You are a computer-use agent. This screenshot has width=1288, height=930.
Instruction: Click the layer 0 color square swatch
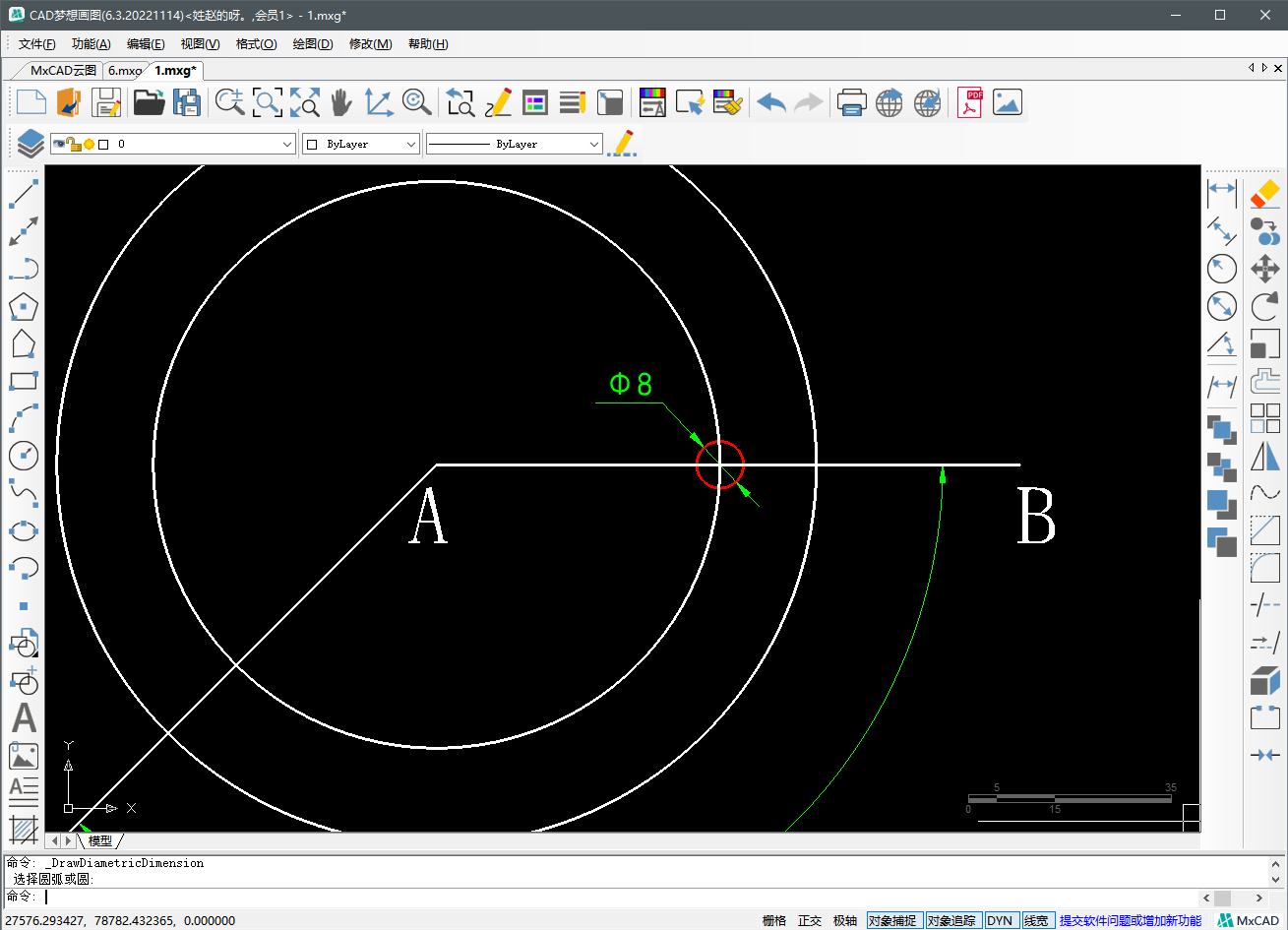click(x=103, y=144)
